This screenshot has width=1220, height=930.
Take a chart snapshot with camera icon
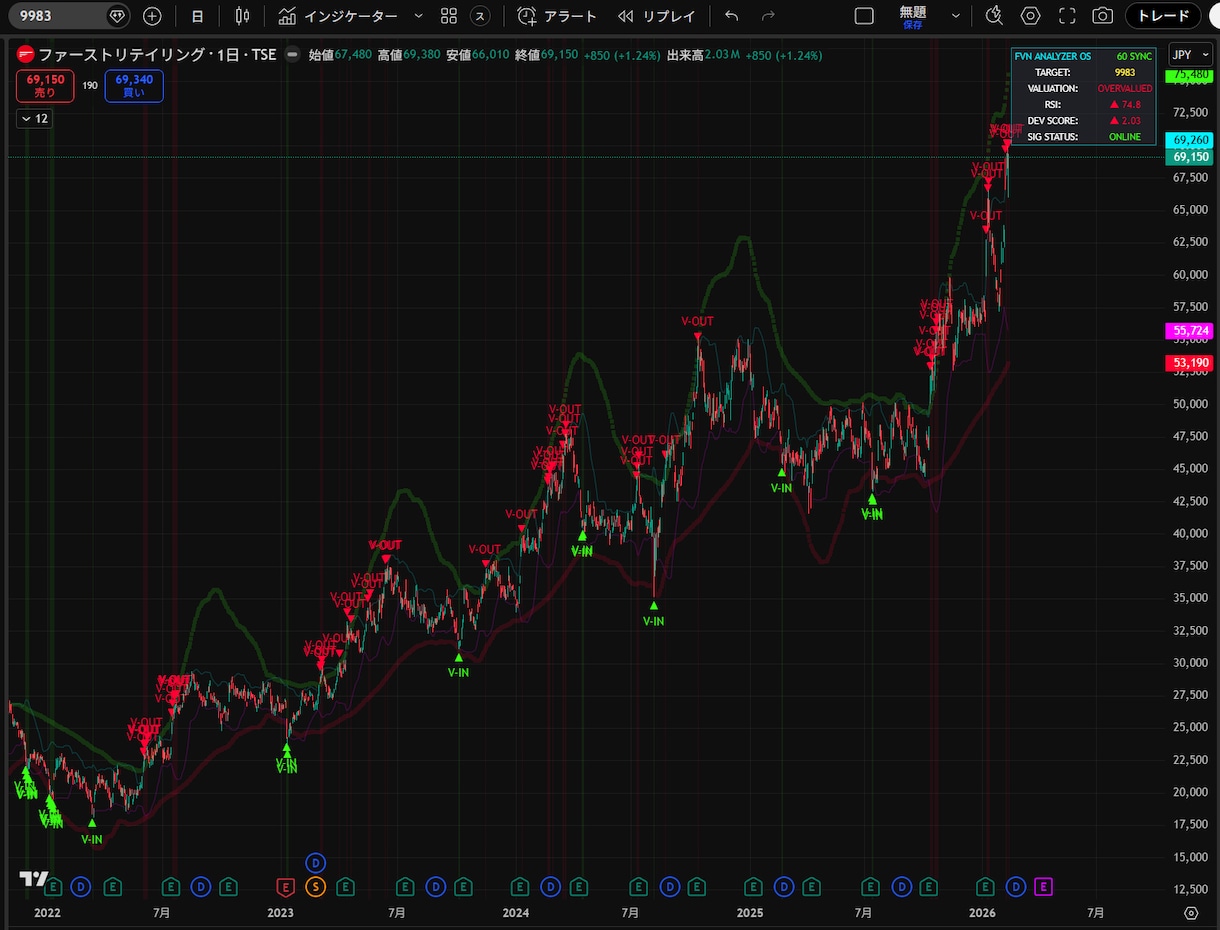click(1103, 16)
